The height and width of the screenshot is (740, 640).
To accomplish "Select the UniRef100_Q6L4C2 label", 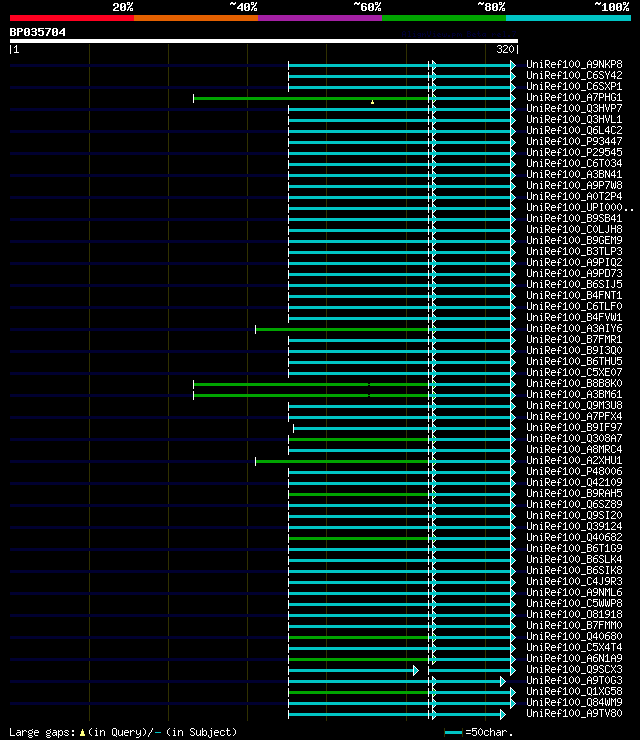I will tap(574, 130).
